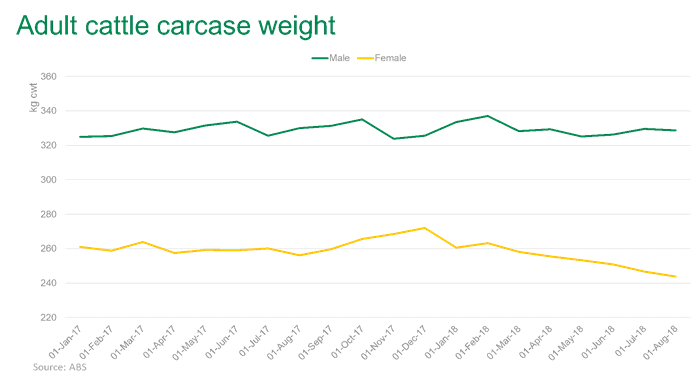Click the 01-Jan-17 x-axis label

point(65,342)
